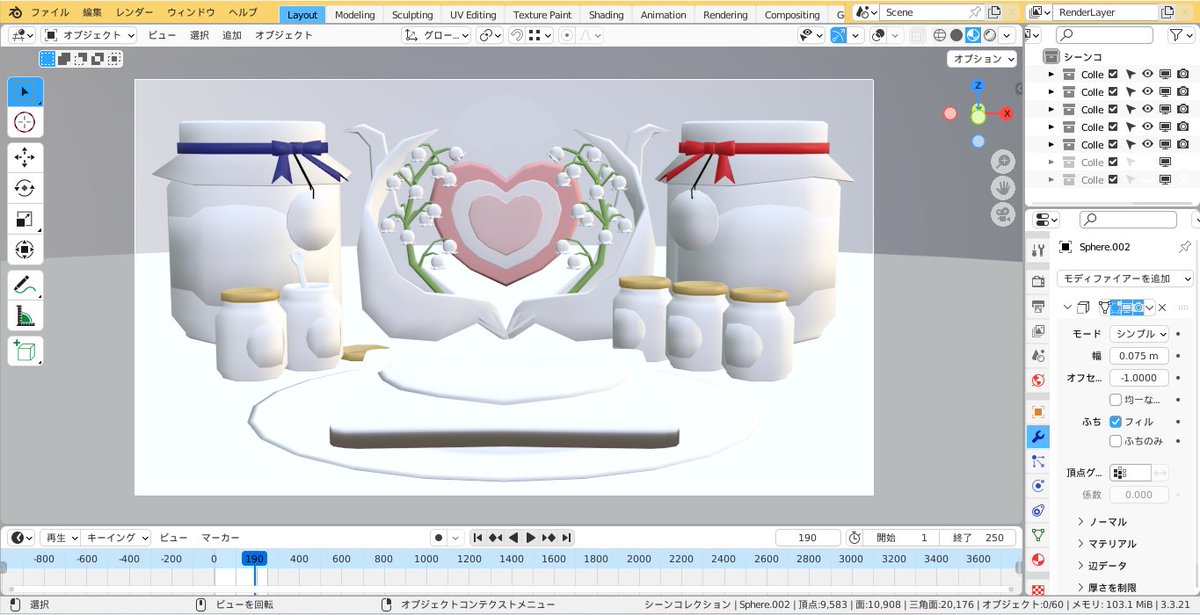Switch to the Sculpting workspace tab
1200x615 pixels.
click(412, 15)
